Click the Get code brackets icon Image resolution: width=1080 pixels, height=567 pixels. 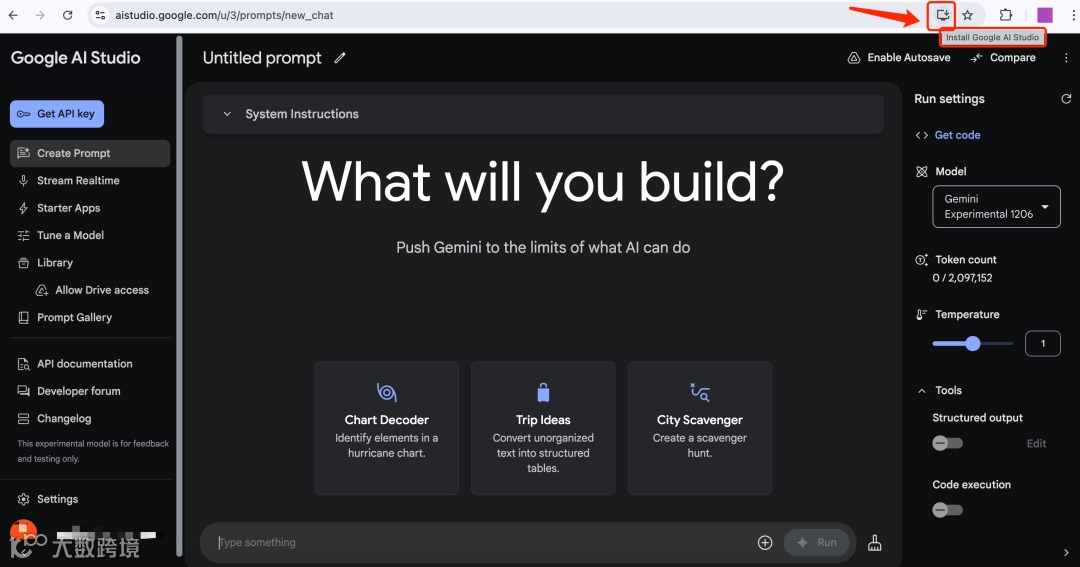922,135
